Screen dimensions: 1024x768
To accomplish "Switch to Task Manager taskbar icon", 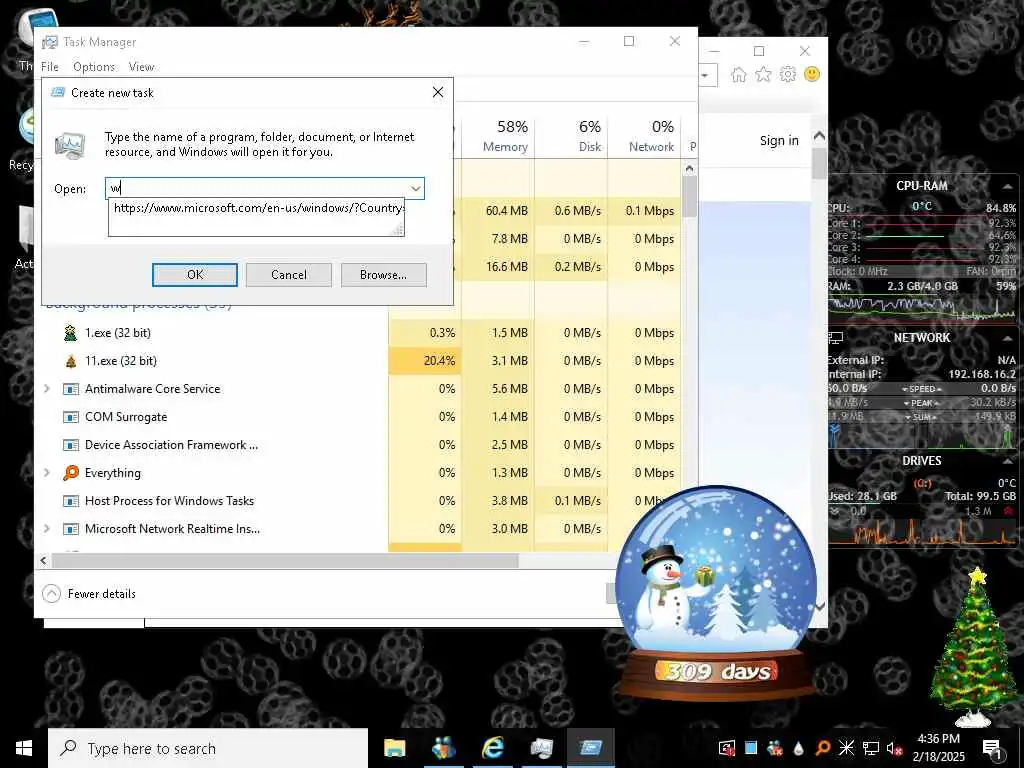I will coord(541,748).
